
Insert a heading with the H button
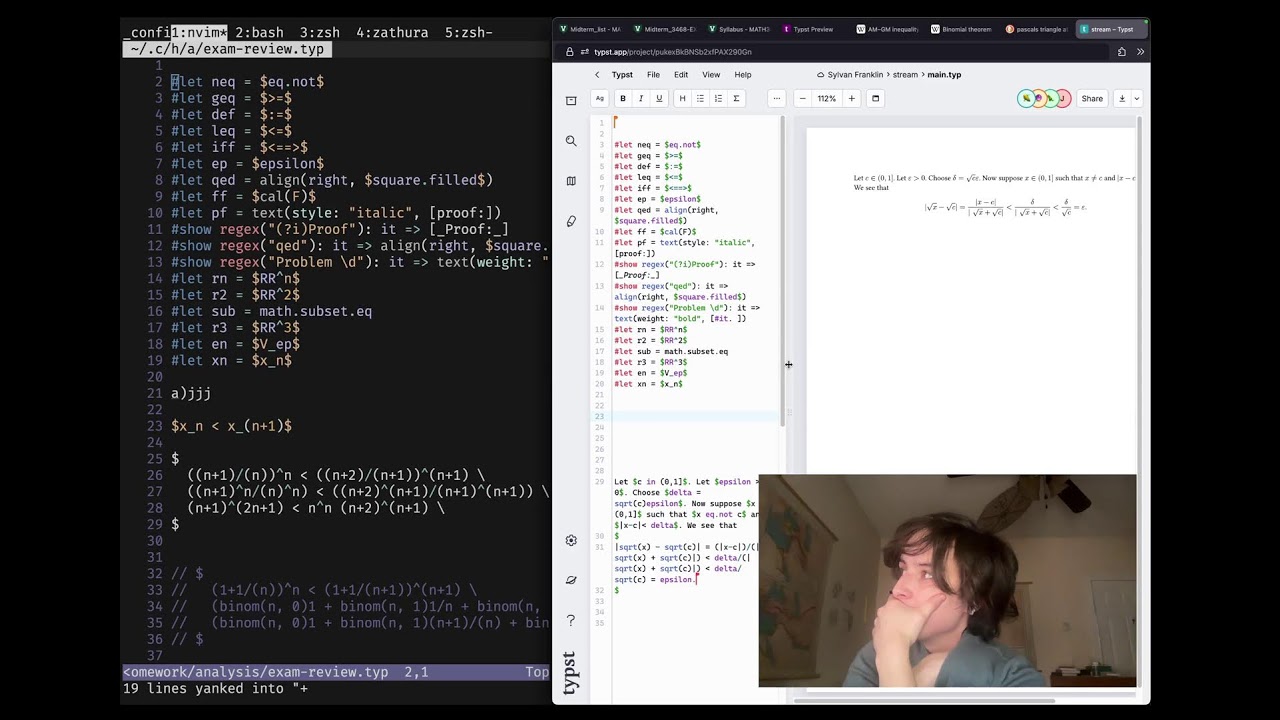(682, 98)
